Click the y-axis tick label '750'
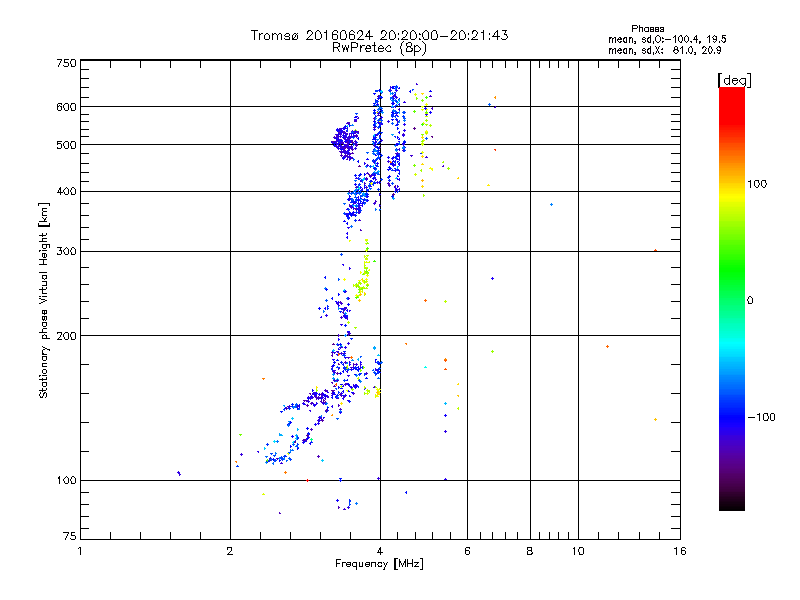Viewport: 800px width, 600px height. click(66, 63)
